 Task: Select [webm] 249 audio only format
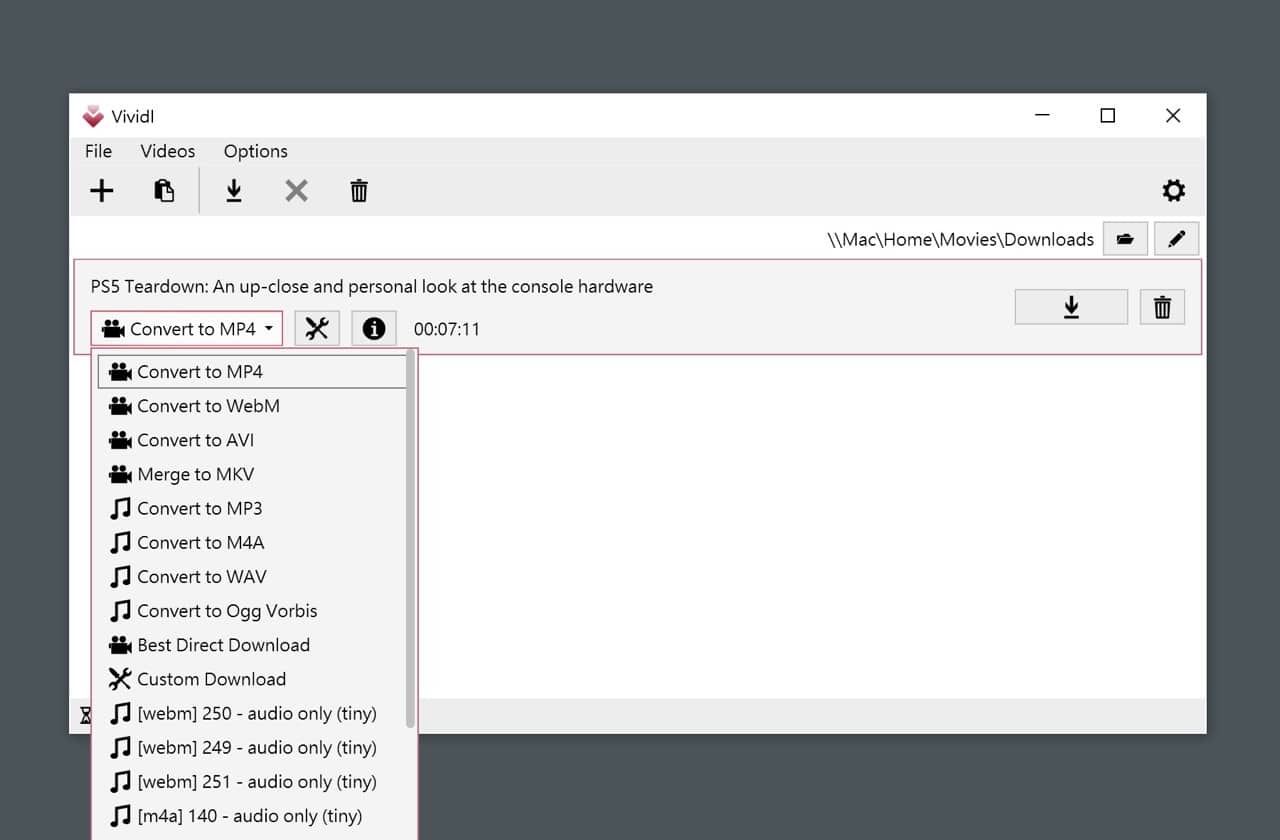click(252, 747)
